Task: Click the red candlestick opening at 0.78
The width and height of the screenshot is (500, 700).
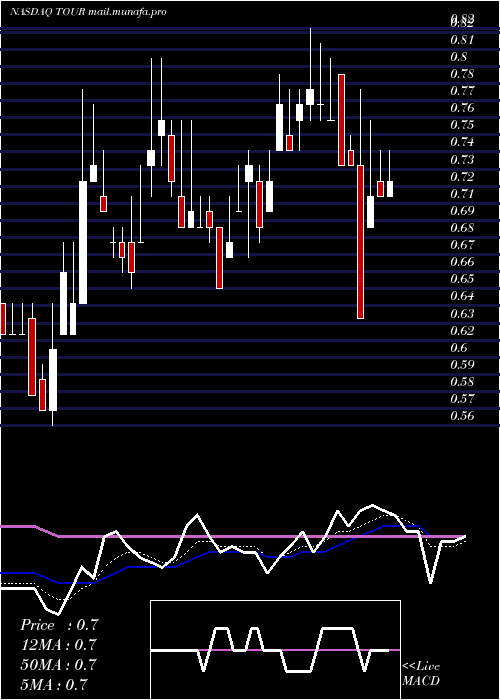Action: click(341, 120)
